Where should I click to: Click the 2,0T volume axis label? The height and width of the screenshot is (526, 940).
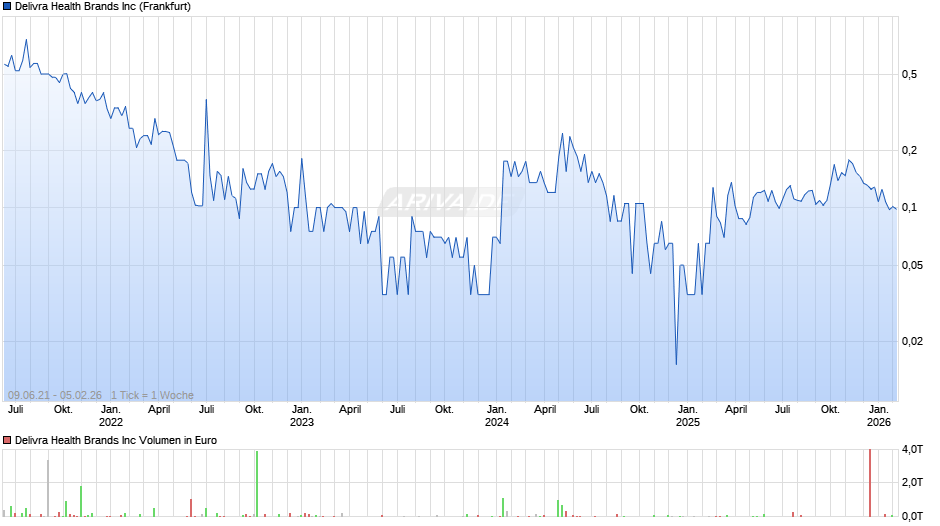[912, 483]
